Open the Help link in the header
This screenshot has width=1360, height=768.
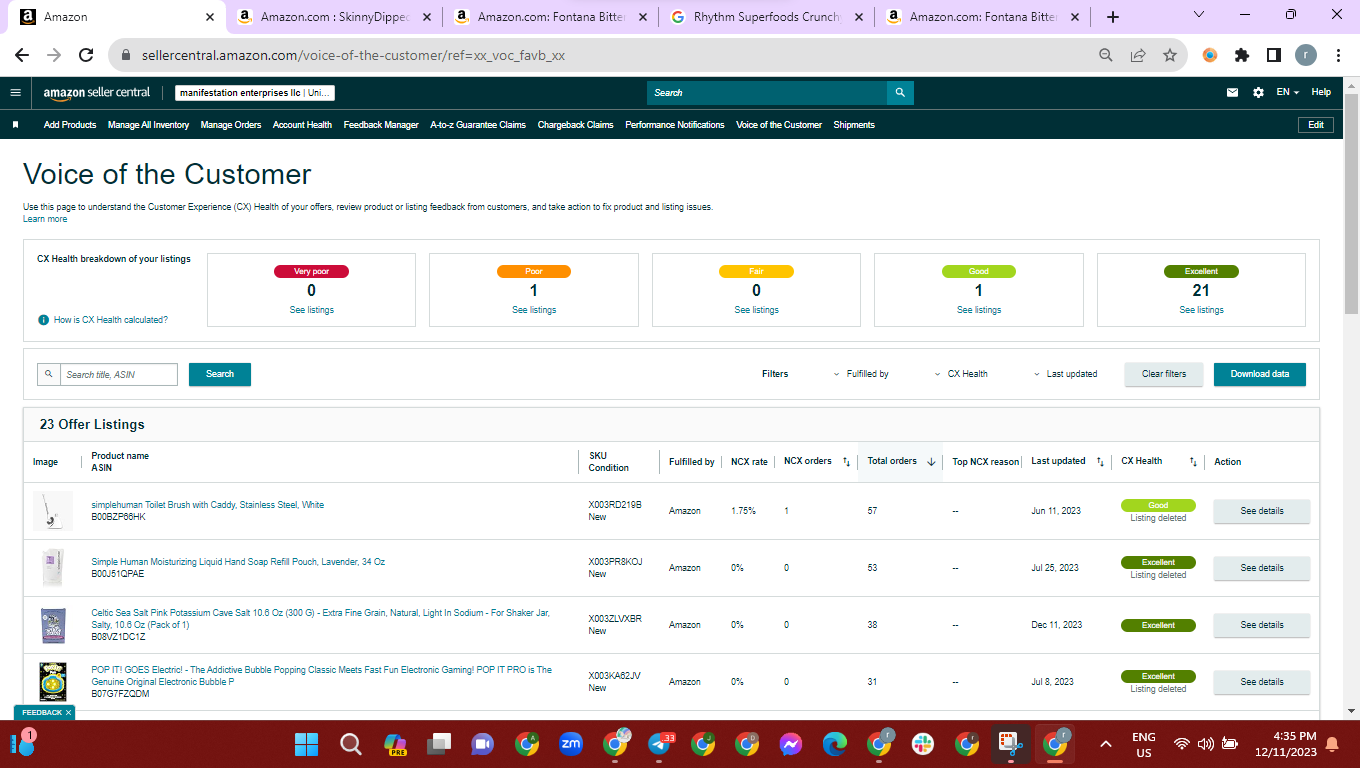coord(1321,92)
